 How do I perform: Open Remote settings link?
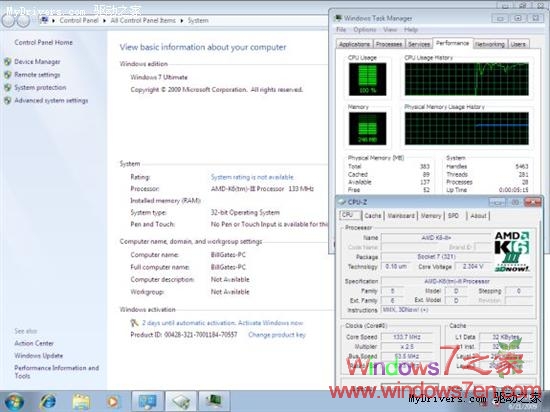(x=37, y=75)
